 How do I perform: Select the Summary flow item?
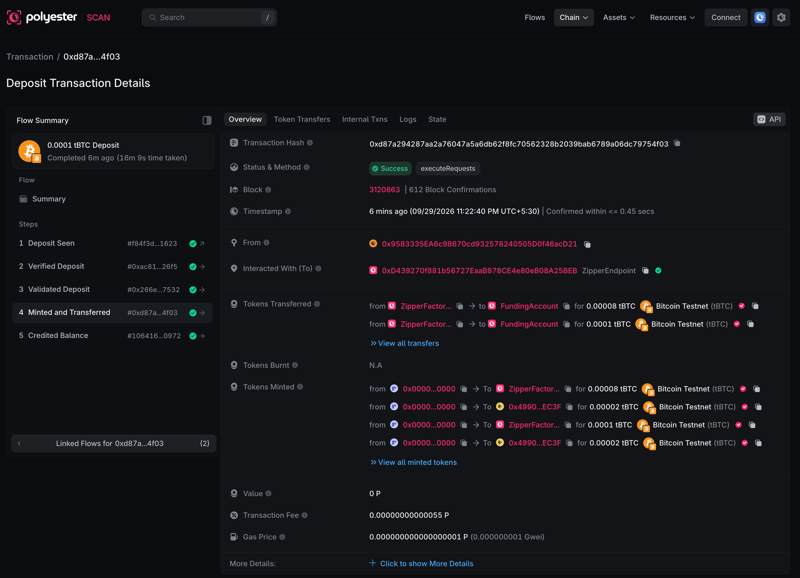tap(48, 199)
